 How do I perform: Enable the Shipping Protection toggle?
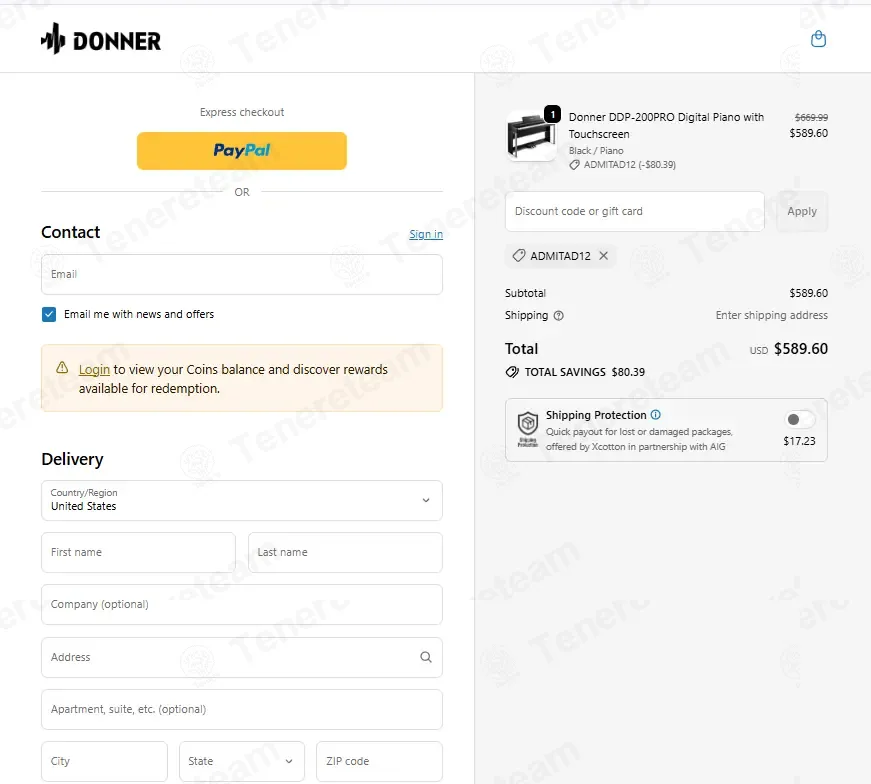799,420
